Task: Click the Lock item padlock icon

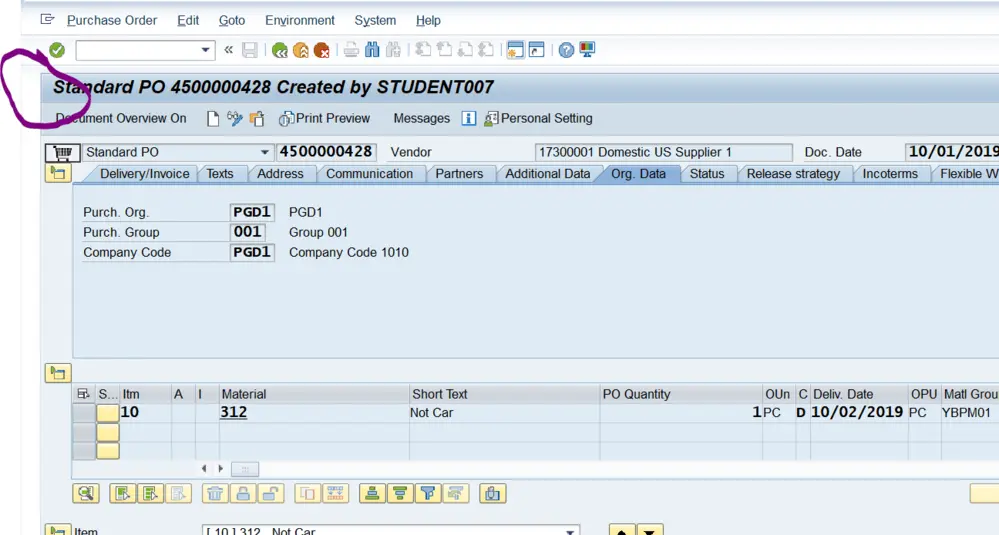Action: [x=243, y=494]
